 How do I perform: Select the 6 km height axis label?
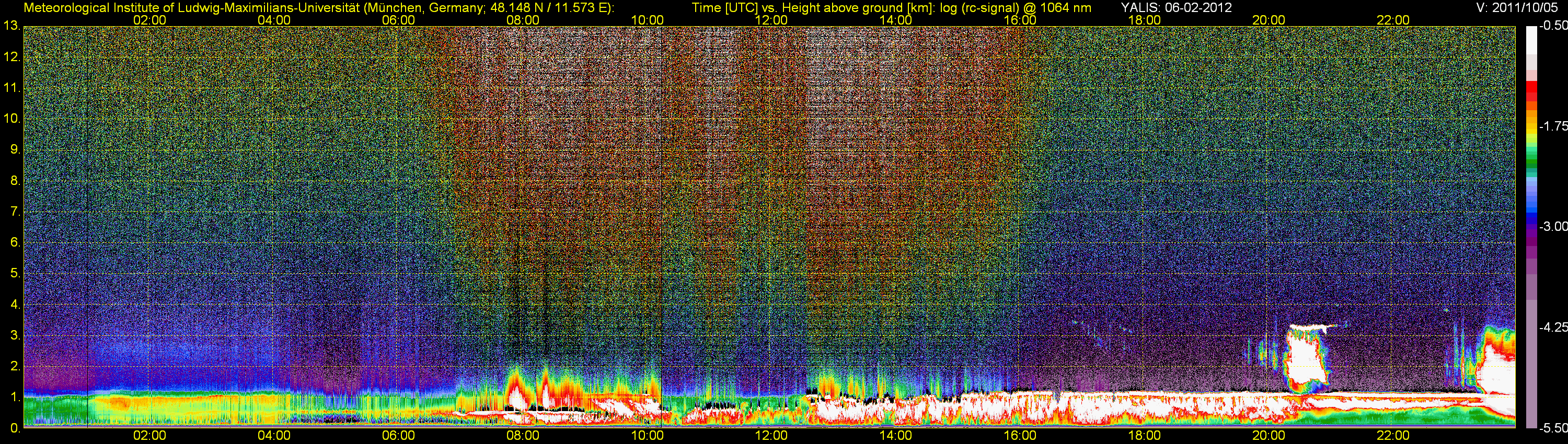click(15, 243)
